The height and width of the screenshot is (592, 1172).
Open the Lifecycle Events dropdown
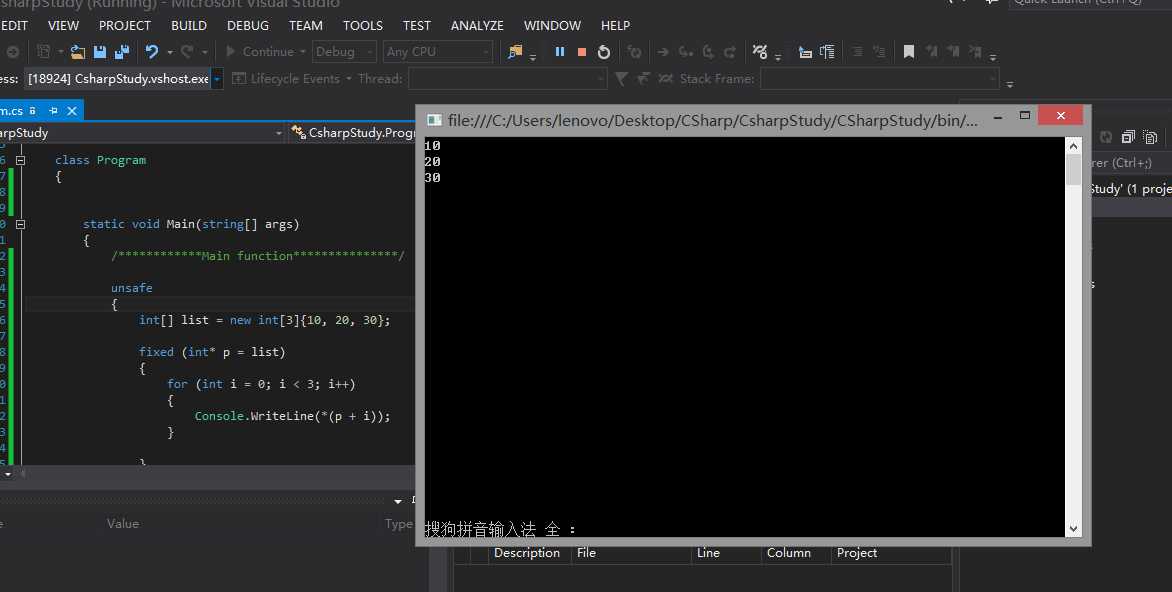pos(291,78)
